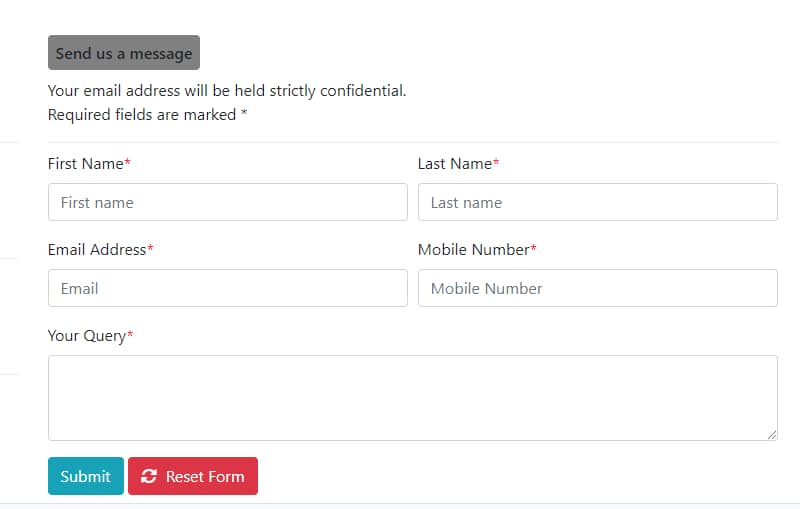800x509 pixels.
Task: Click the Last Name field label
Action: coord(455,164)
